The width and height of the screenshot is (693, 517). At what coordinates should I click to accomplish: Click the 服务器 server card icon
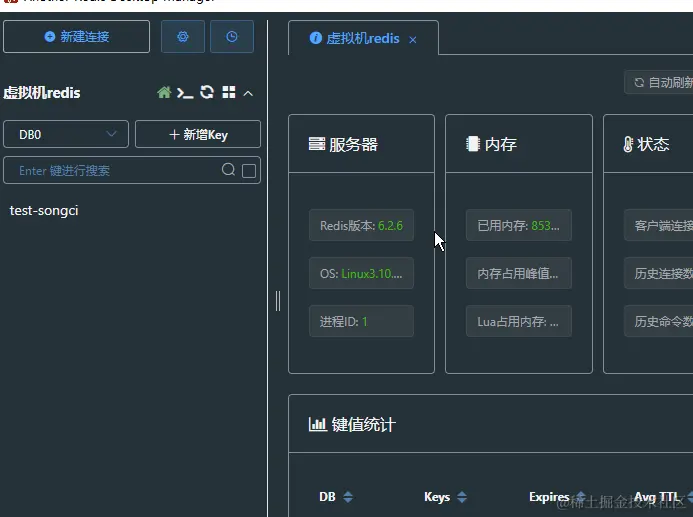[316, 144]
